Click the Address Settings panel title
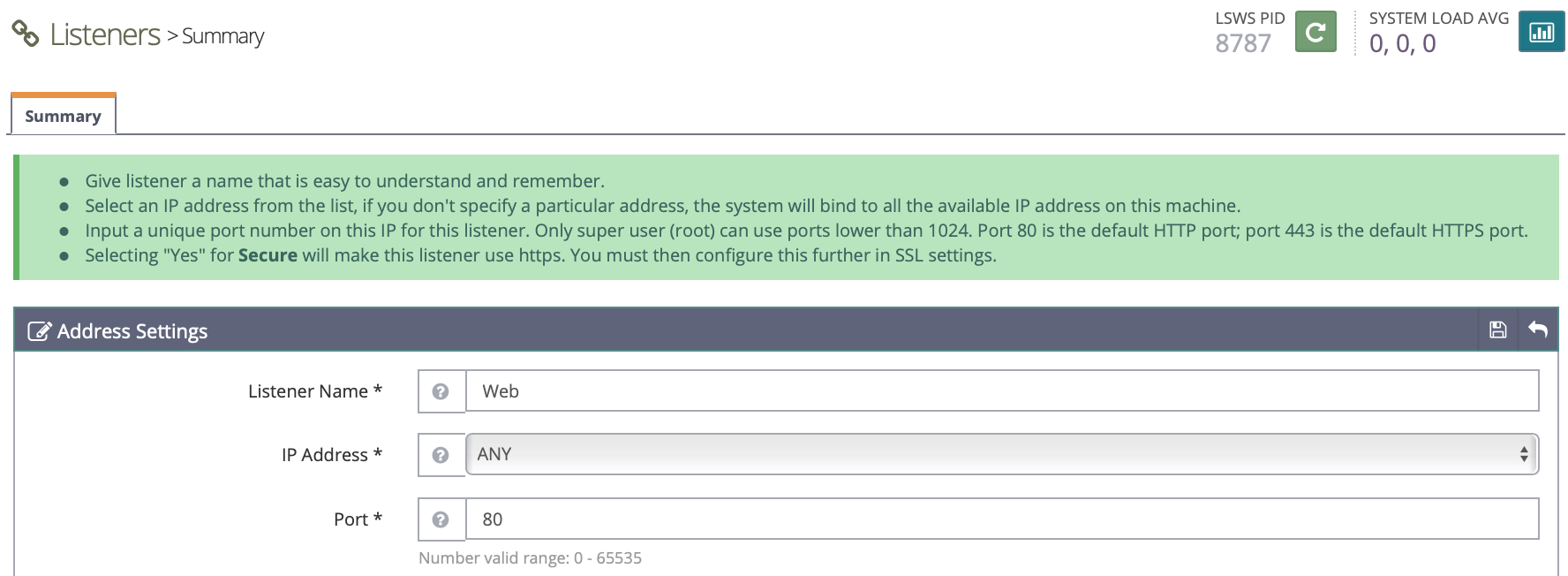 tap(132, 331)
